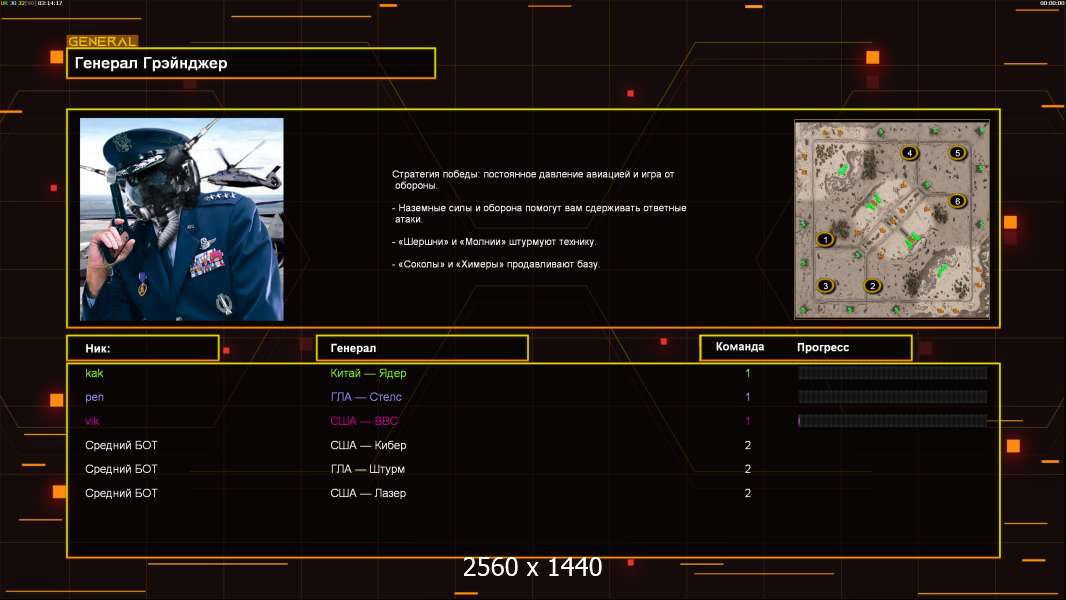The image size is (1066, 600).
Task: Select start position 6 on the minimap
Action: [x=957, y=201]
